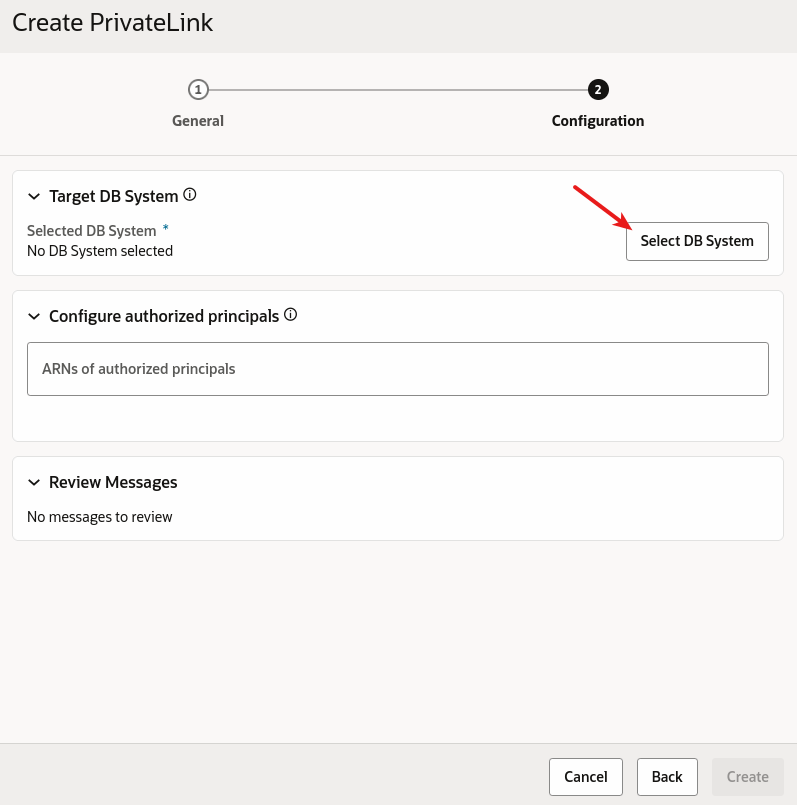797x805 pixels.
Task: Click the step 1 circle icon
Action: point(198,90)
